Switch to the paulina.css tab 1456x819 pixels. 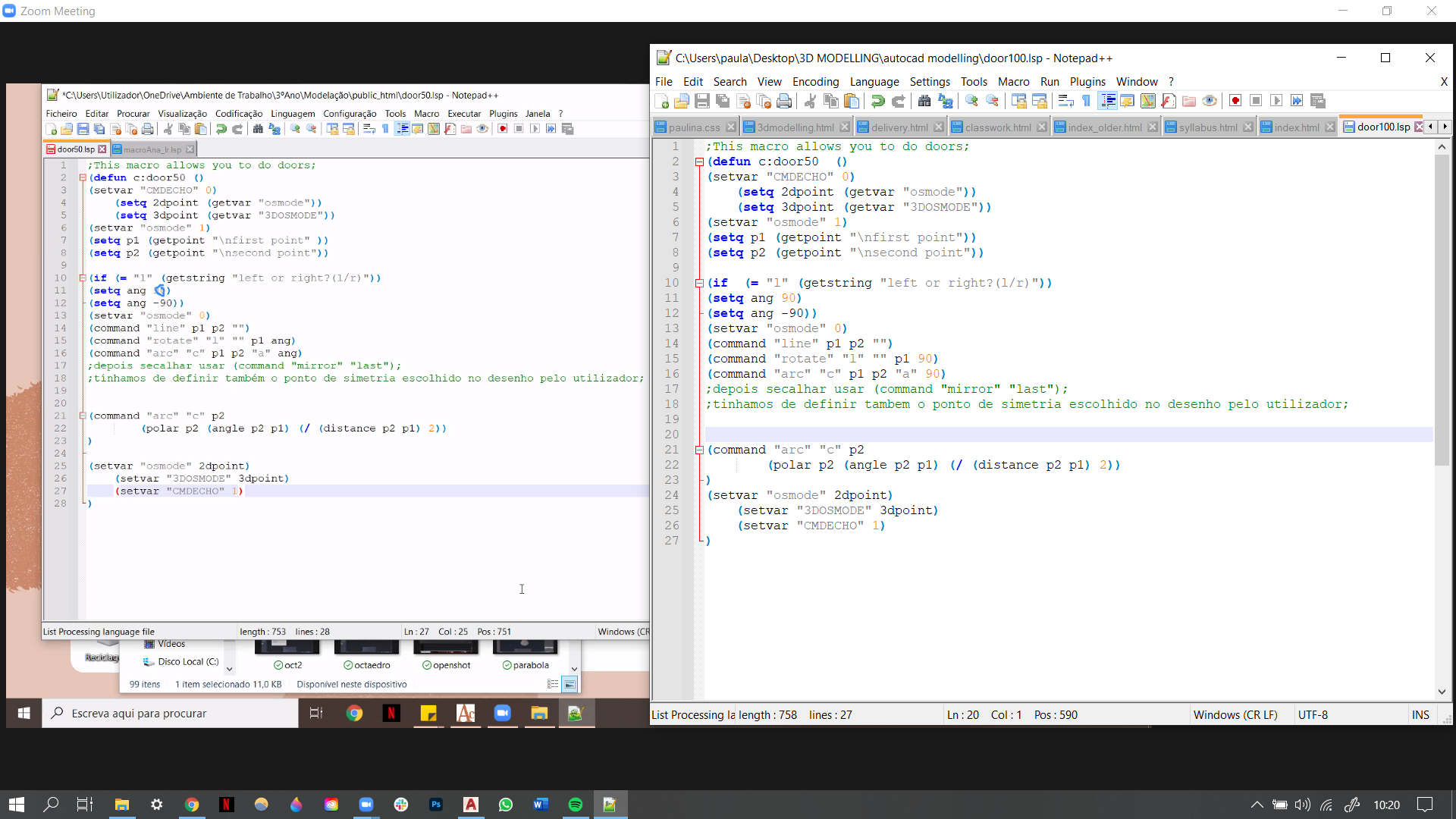(694, 127)
